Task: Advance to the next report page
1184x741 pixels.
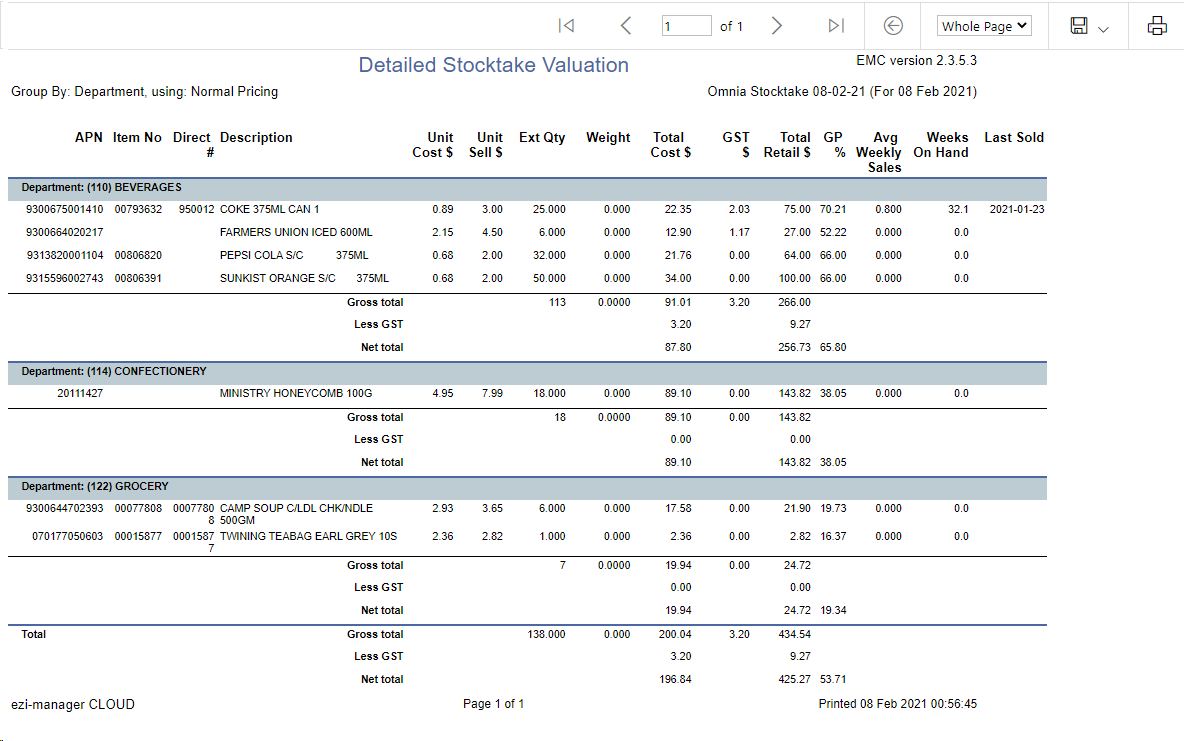Action: pyautogui.click(x=776, y=26)
